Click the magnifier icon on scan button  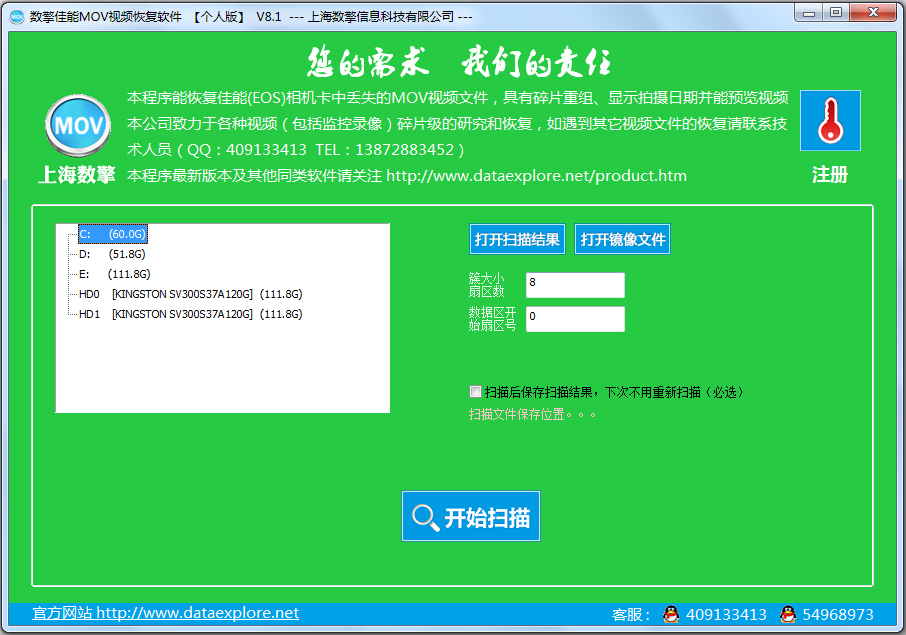(425, 517)
